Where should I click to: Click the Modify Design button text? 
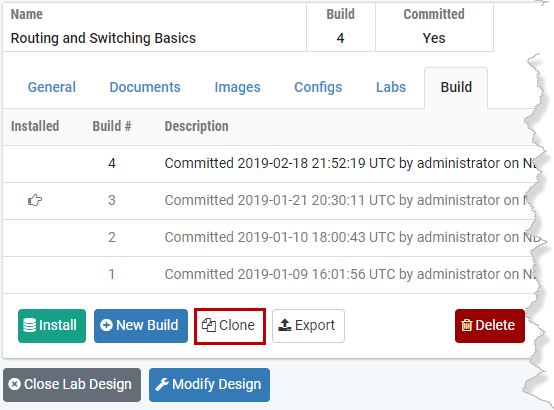(217, 384)
